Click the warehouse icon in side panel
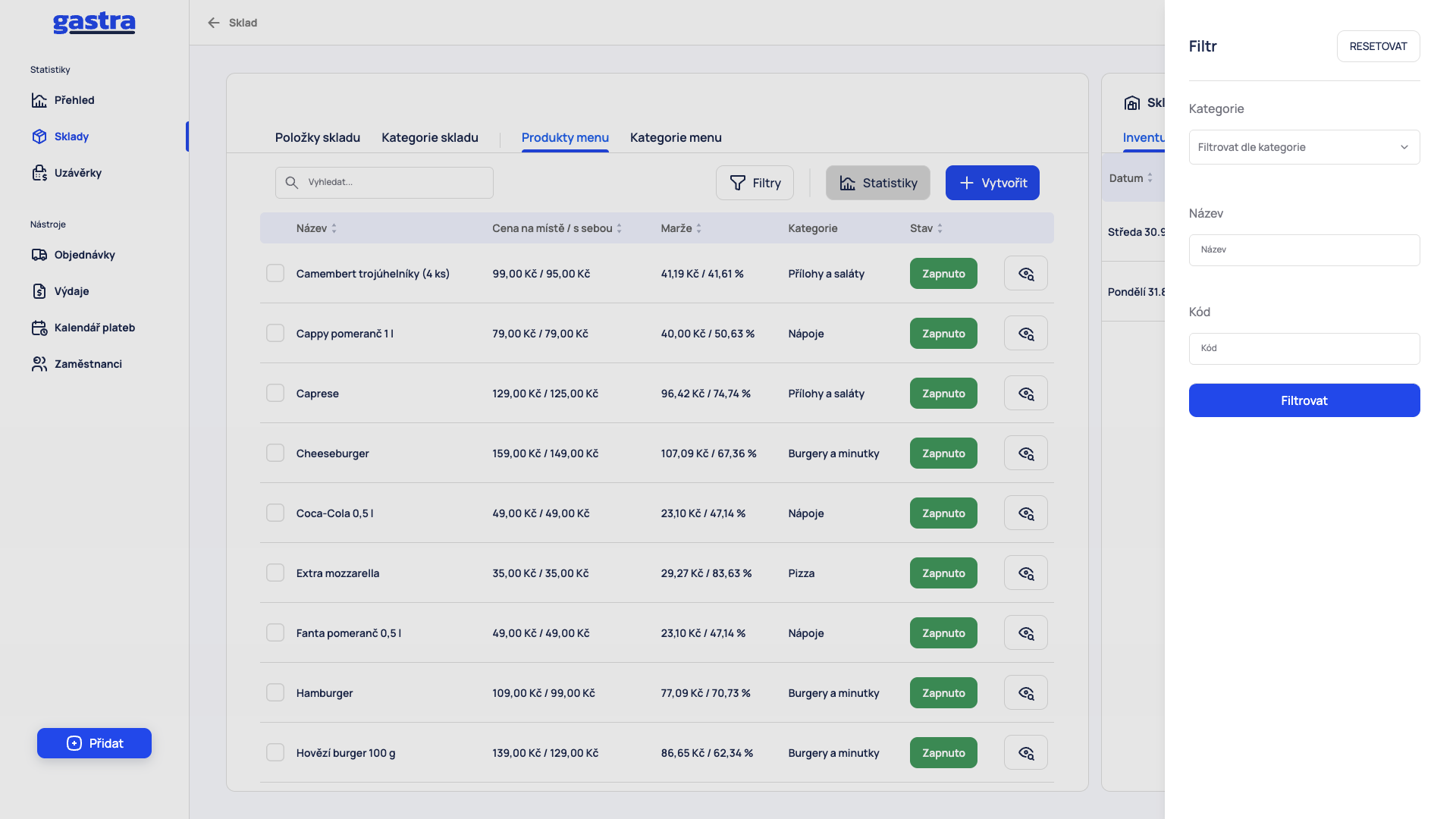Viewport: 1456px width, 819px height. click(1132, 103)
